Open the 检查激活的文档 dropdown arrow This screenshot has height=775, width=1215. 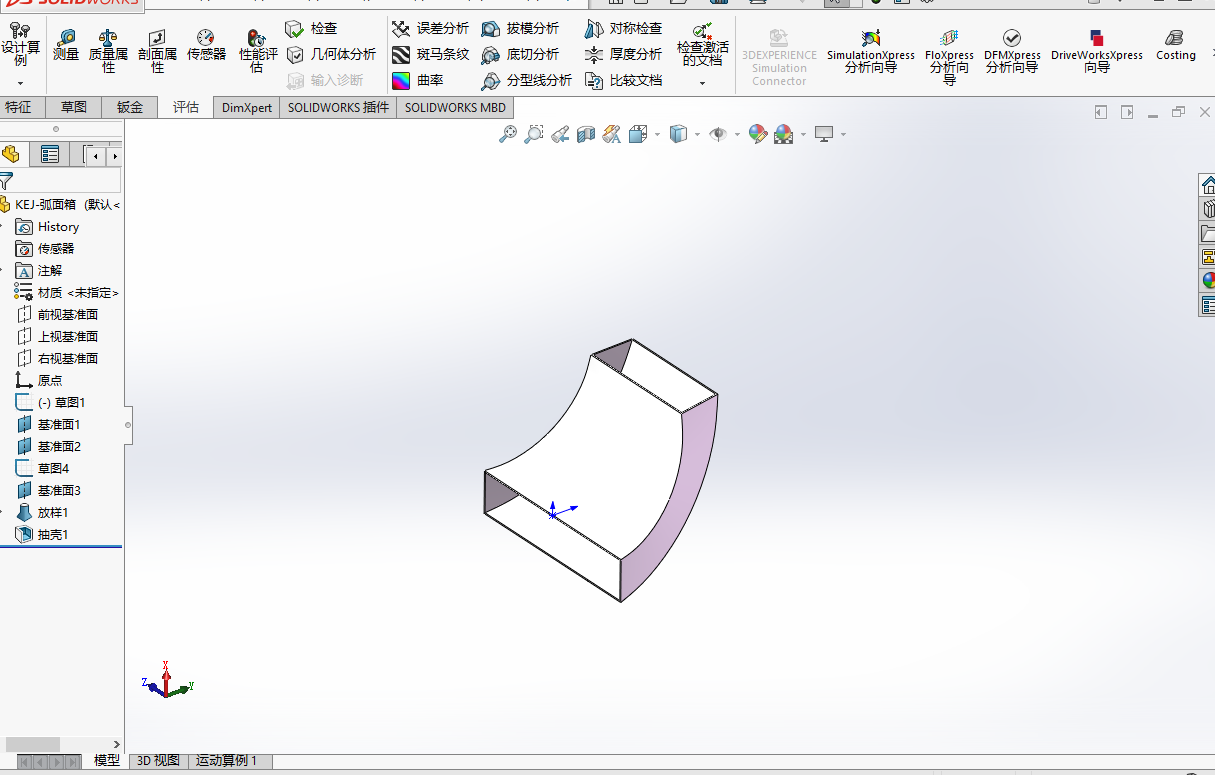703,83
